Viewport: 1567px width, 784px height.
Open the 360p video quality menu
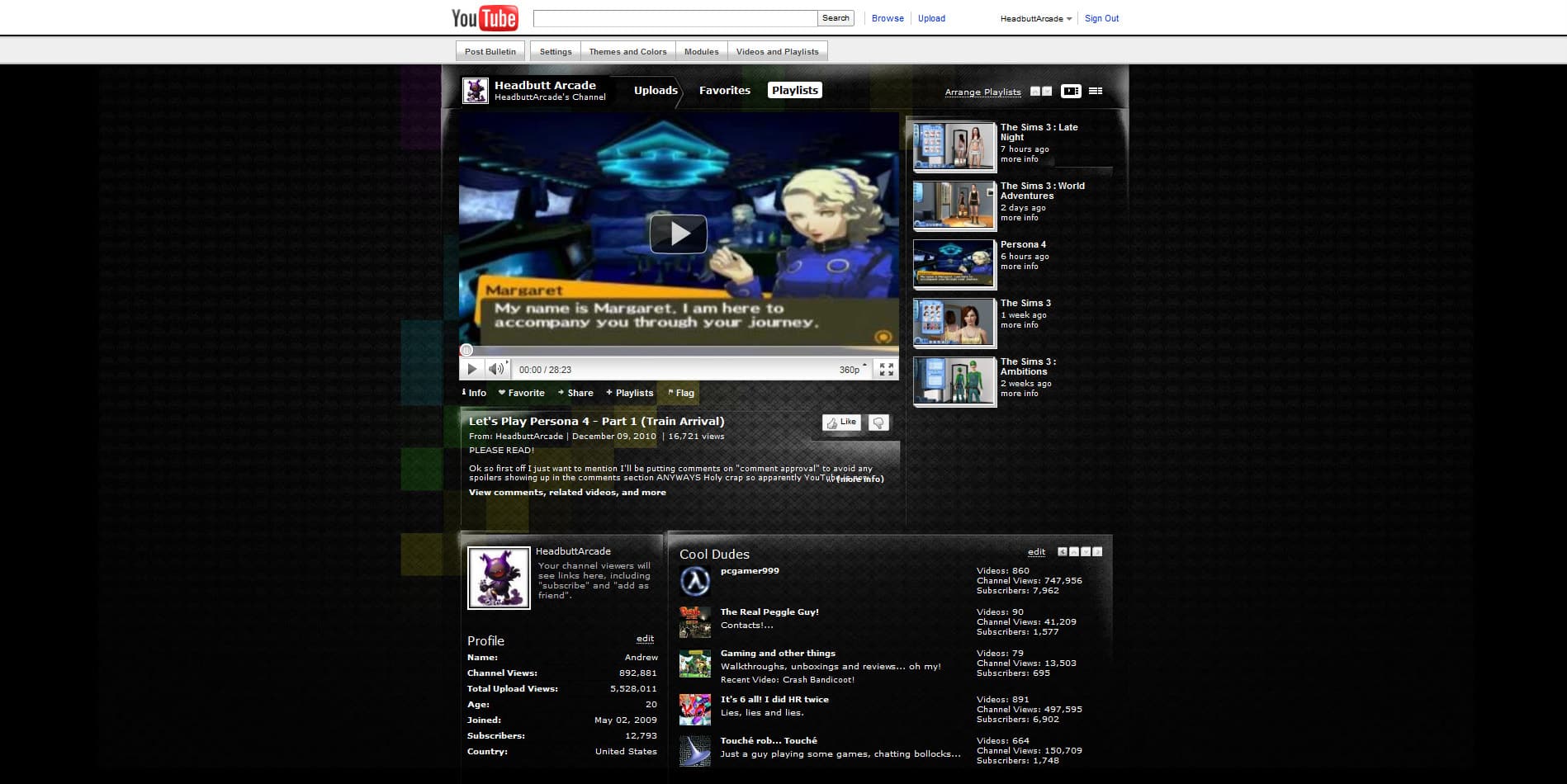[x=853, y=370]
